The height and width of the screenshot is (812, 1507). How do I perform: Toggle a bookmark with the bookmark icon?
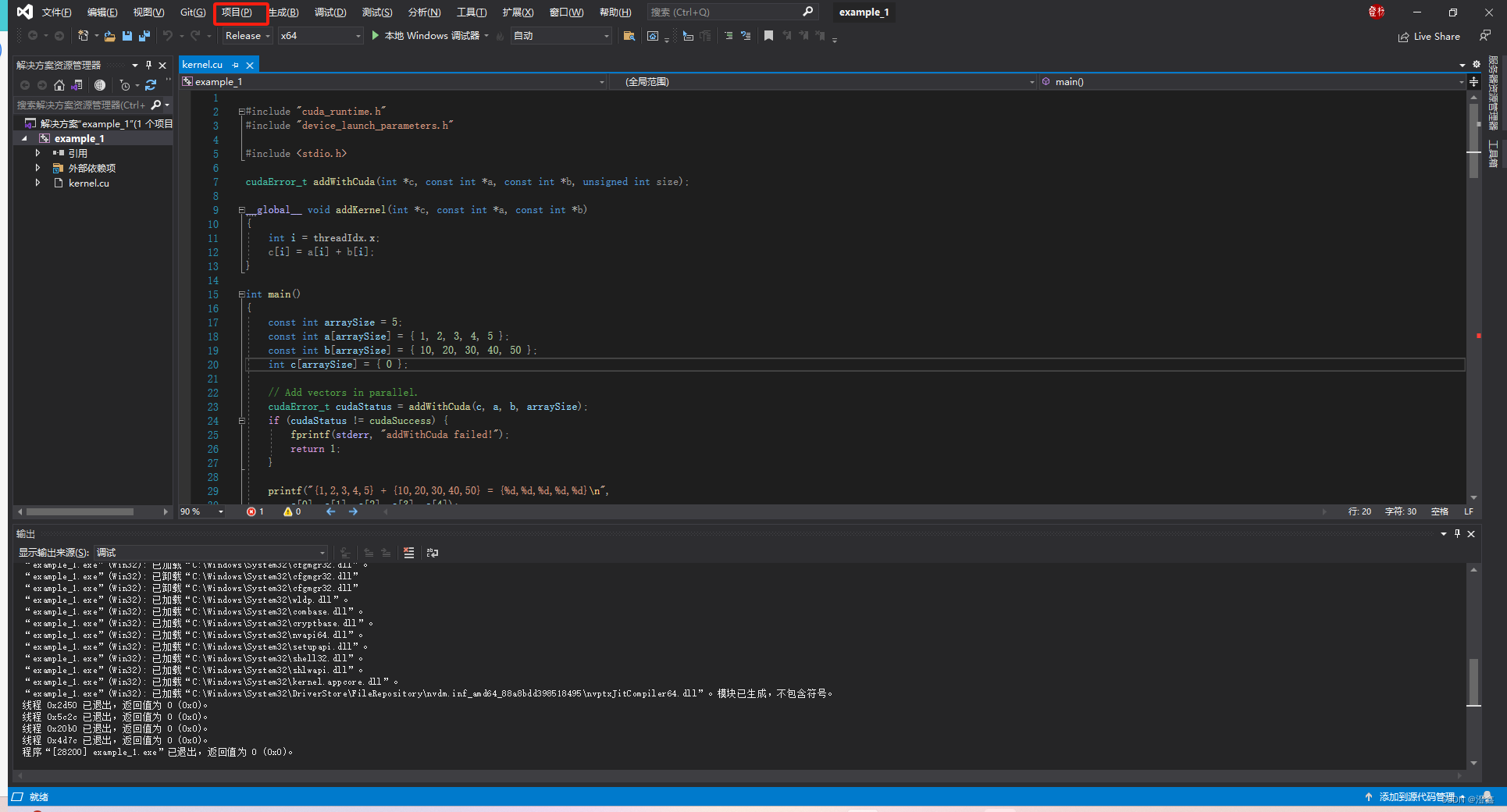click(x=768, y=36)
